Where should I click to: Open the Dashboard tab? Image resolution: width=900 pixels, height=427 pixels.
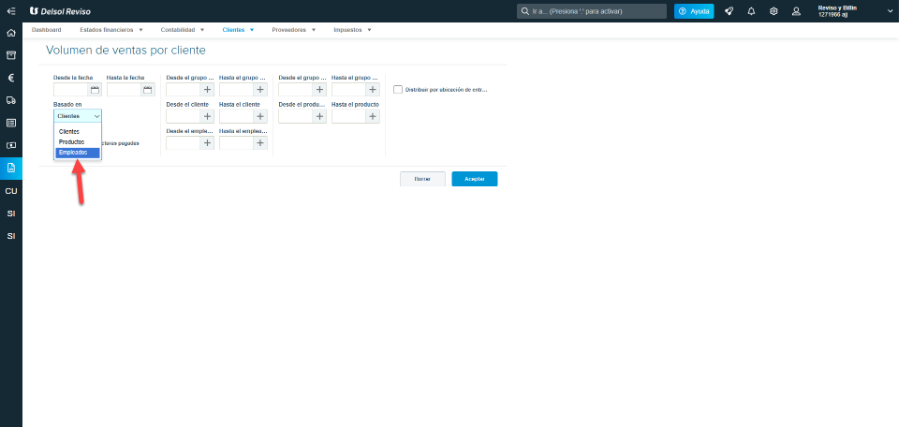click(46, 30)
